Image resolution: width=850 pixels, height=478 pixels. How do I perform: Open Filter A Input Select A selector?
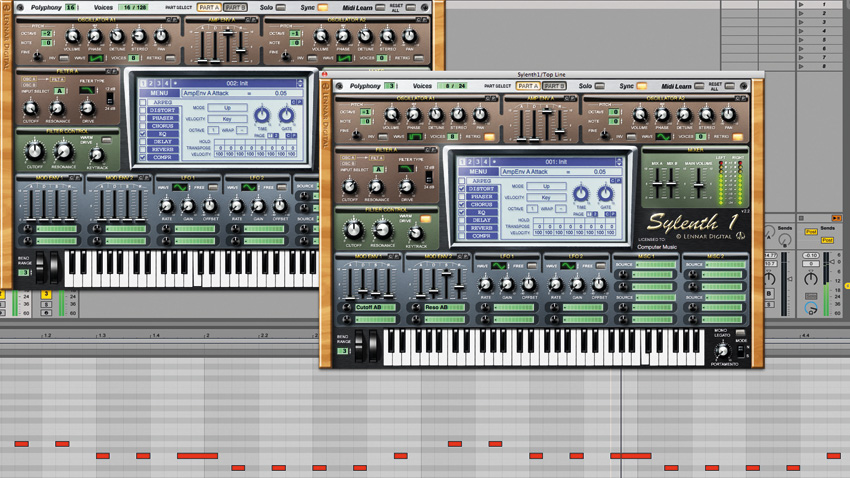click(x=378, y=170)
